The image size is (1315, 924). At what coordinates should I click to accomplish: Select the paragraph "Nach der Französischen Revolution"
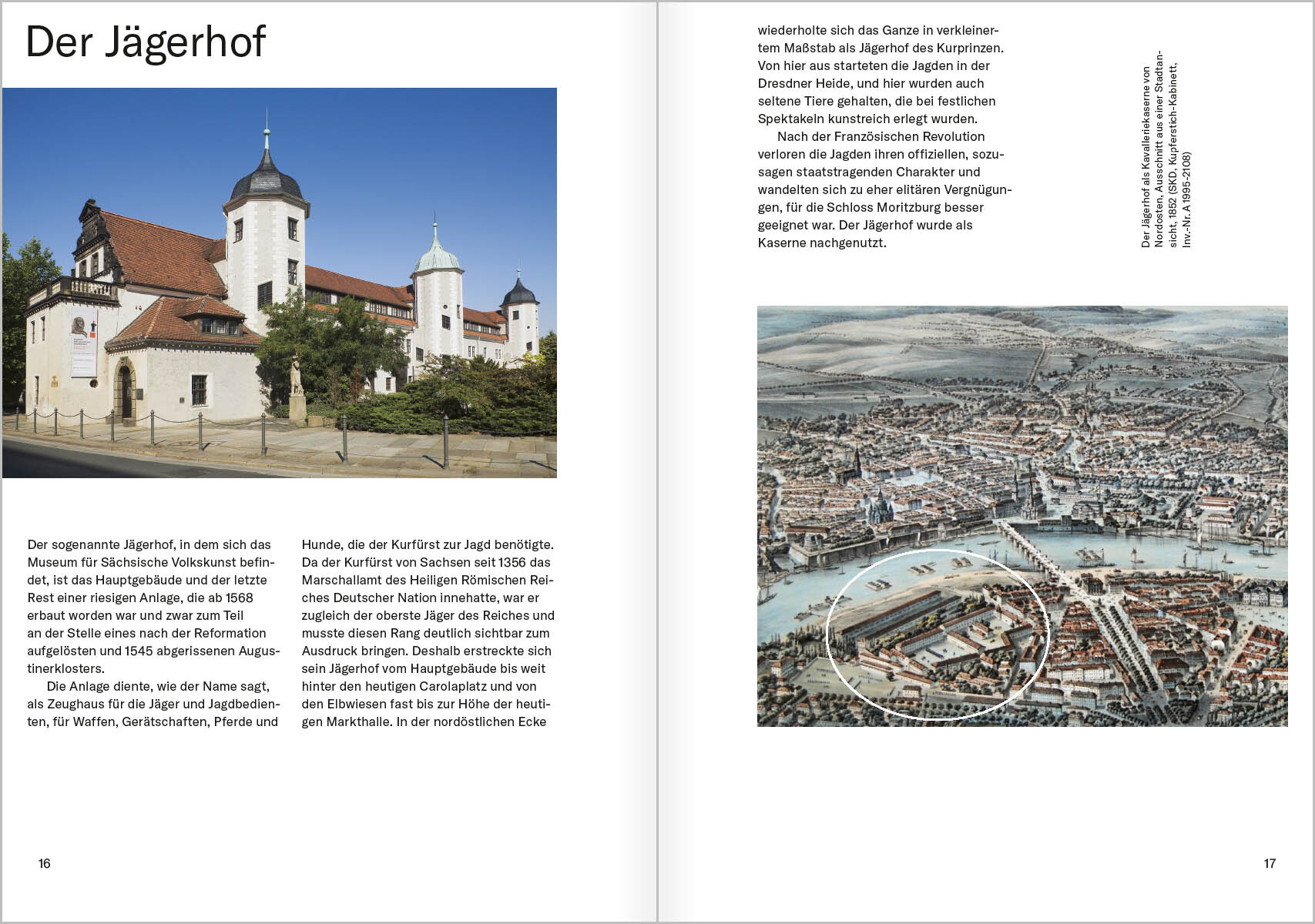(x=884, y=189)
